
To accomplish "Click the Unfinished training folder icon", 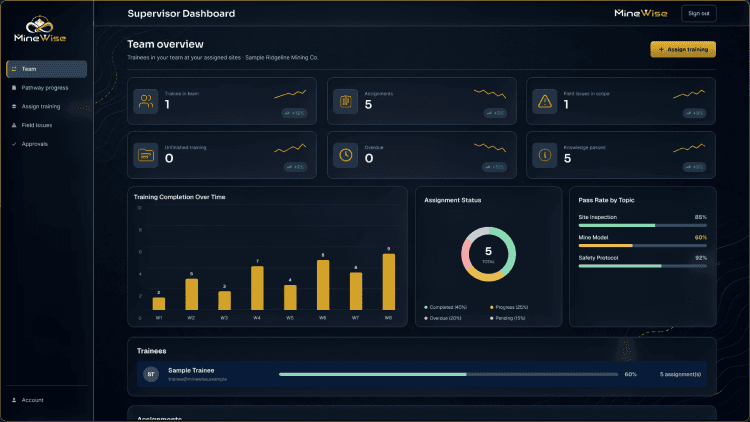I will (x=146, y=155).
